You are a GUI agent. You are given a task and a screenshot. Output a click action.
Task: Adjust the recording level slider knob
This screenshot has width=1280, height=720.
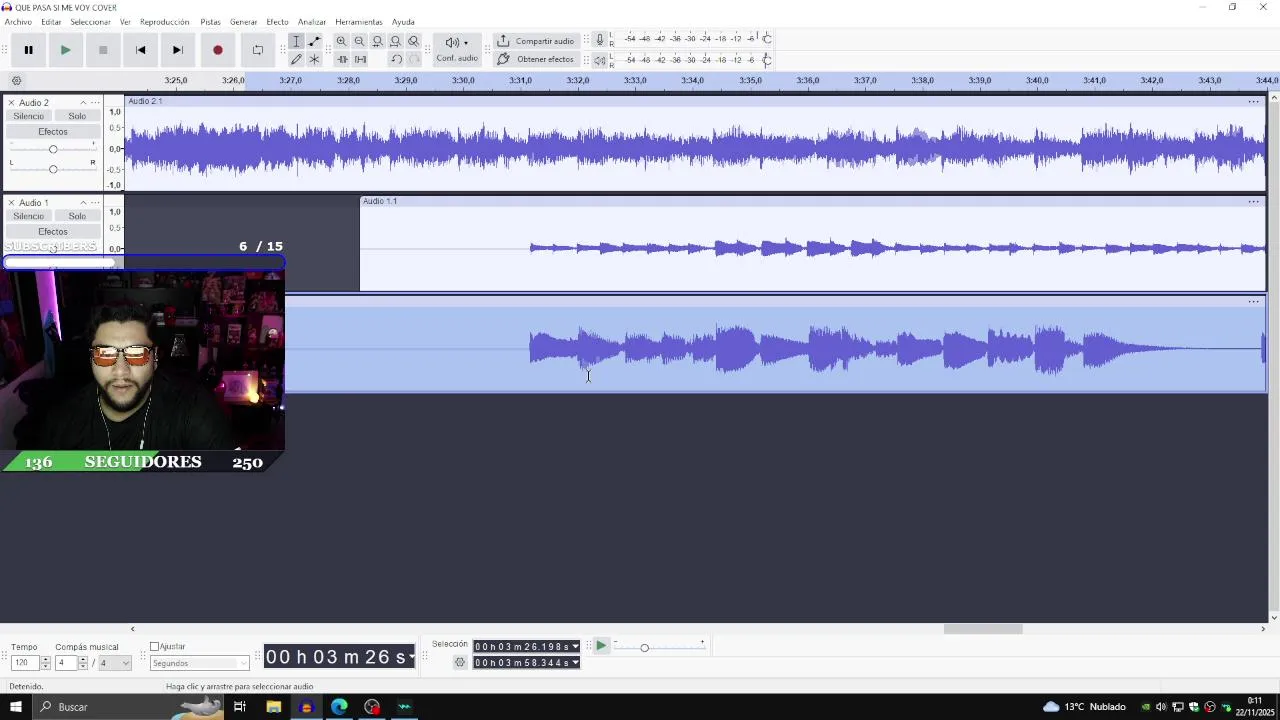(x=766, y=39)
